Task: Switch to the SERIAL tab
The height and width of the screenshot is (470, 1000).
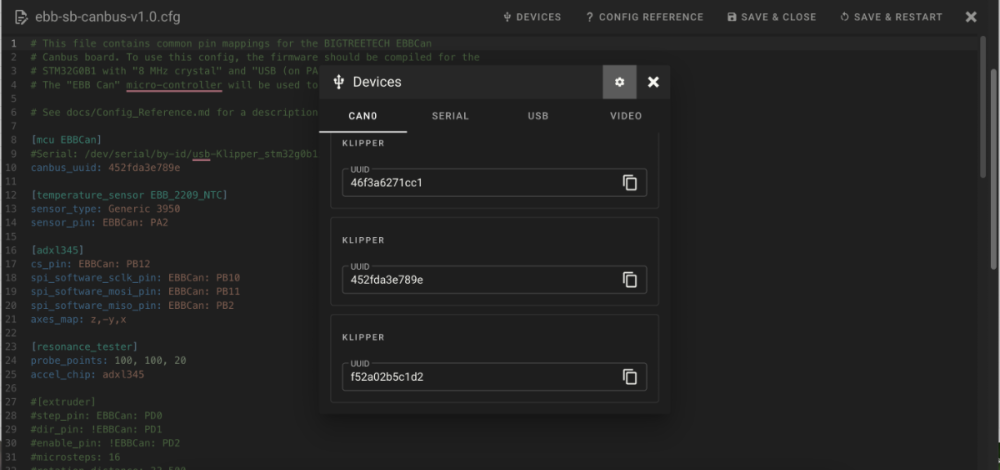Action: 450,116
